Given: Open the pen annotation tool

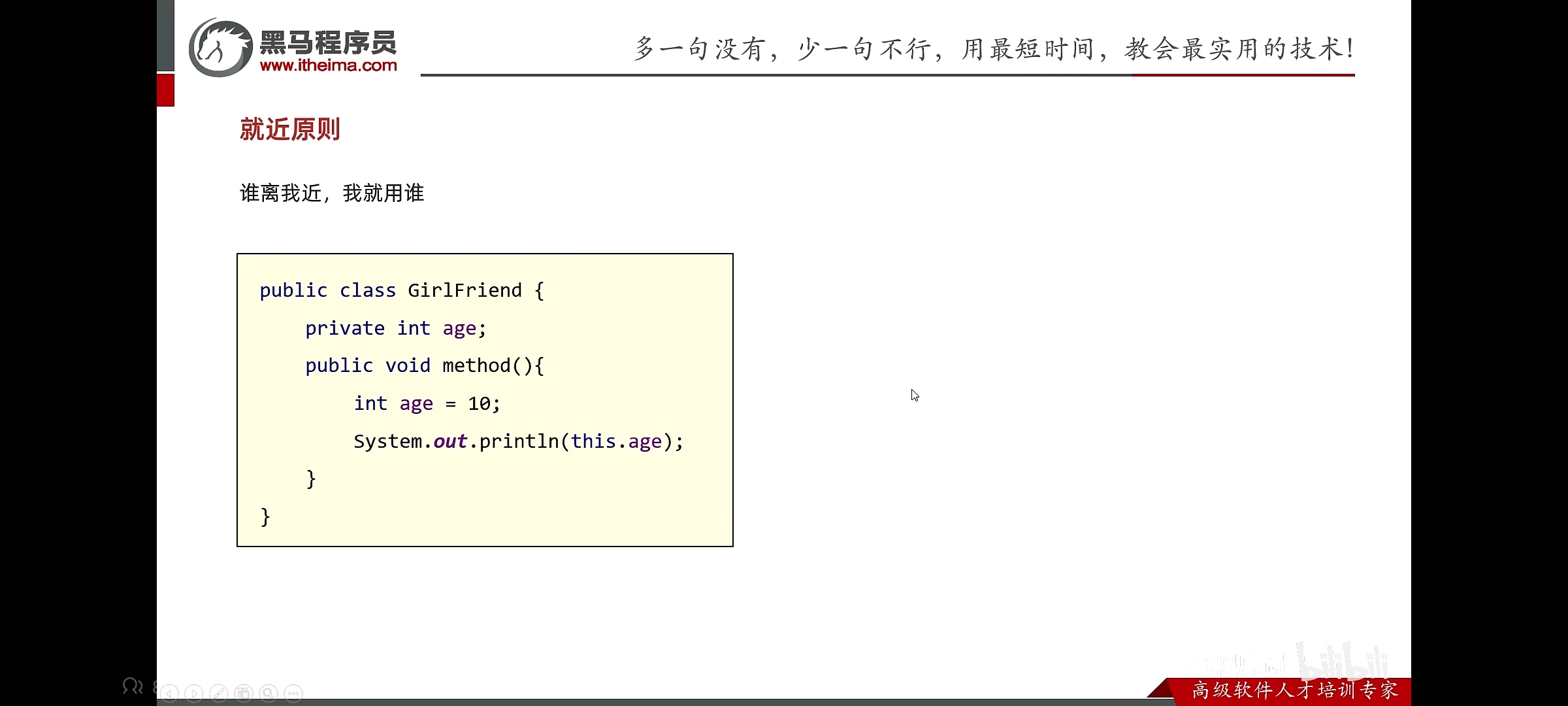Looking at the screenshot, I should (x=219, y=693).
